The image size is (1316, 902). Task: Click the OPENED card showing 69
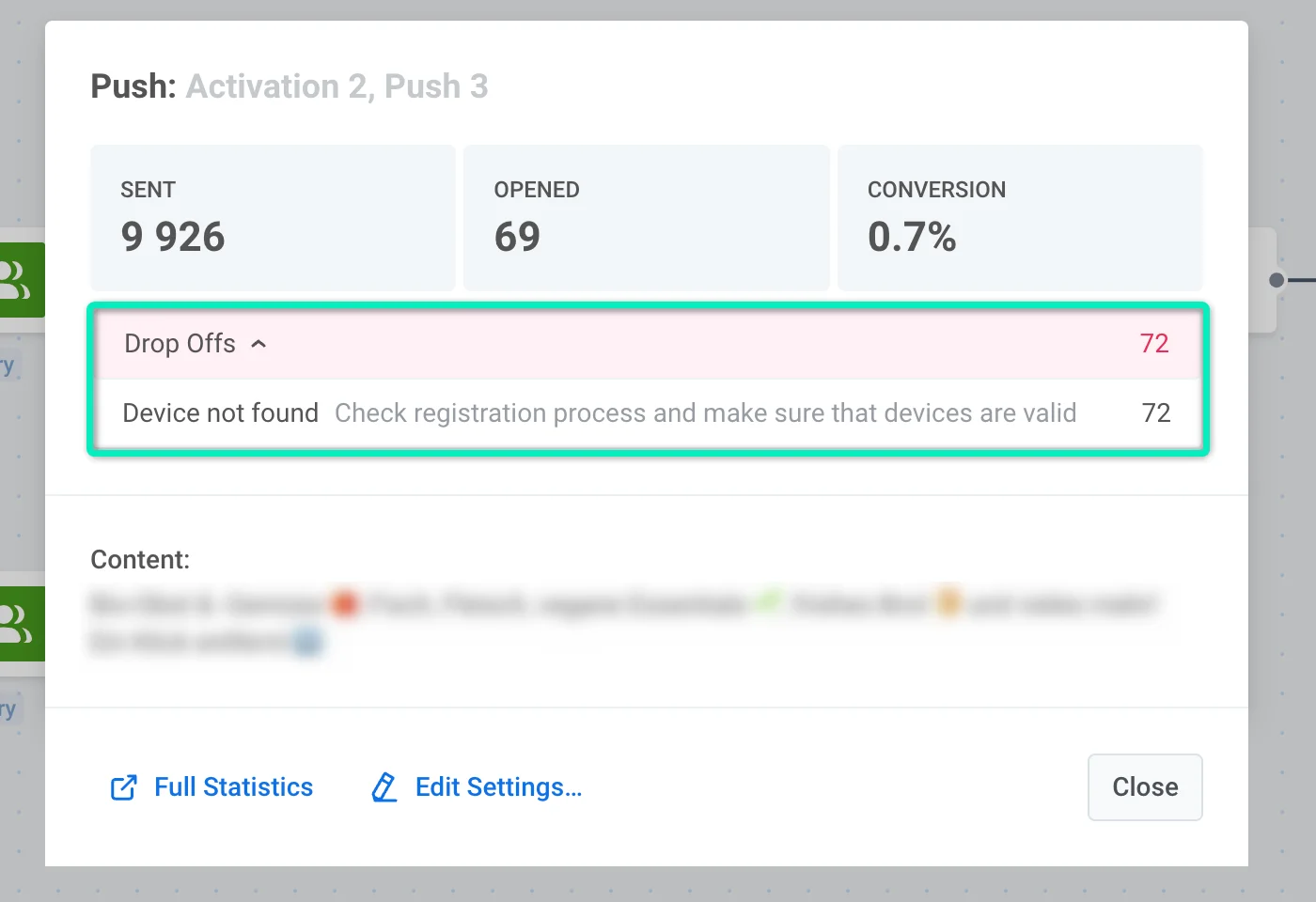(646, 217)
